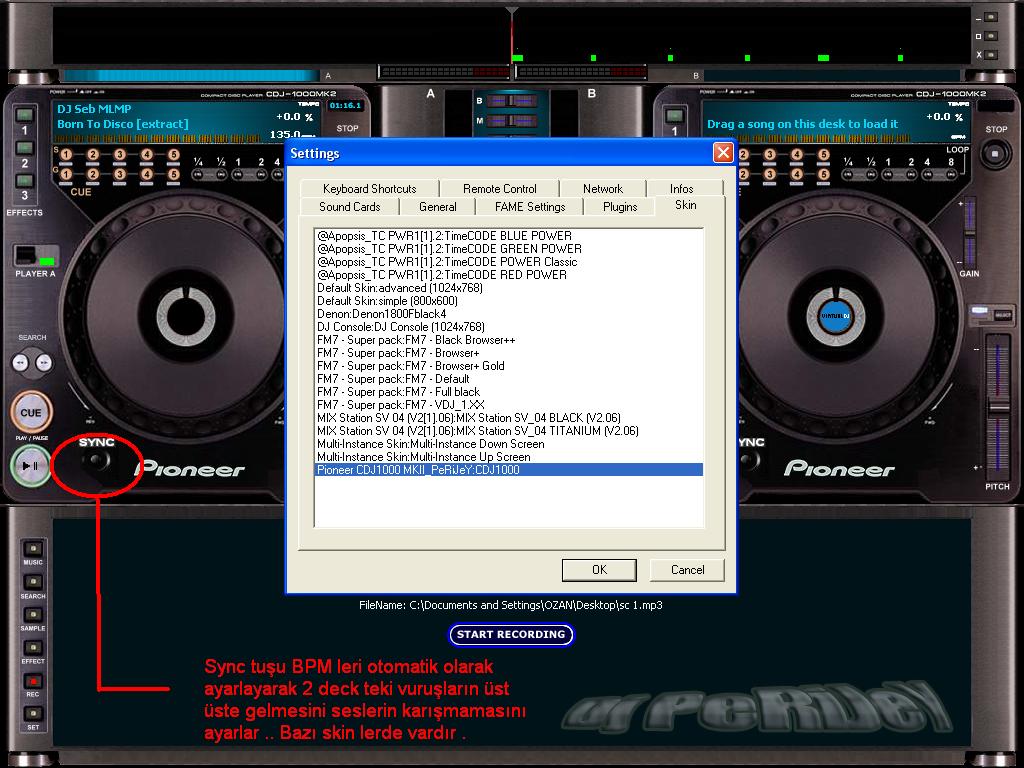The height and width of the screenshot is (768, 1024).
Task: Activate the ½ loop button on deck A
Action: 219,174
